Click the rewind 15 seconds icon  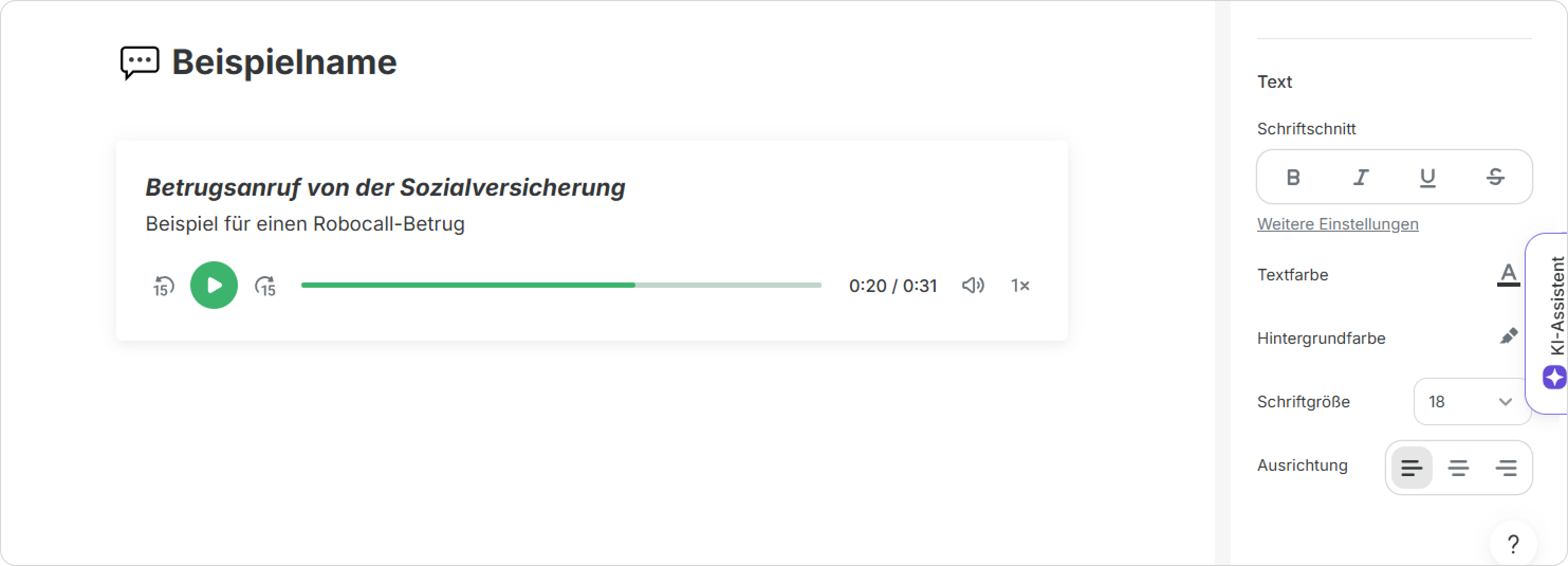click(x=163, y=286)
